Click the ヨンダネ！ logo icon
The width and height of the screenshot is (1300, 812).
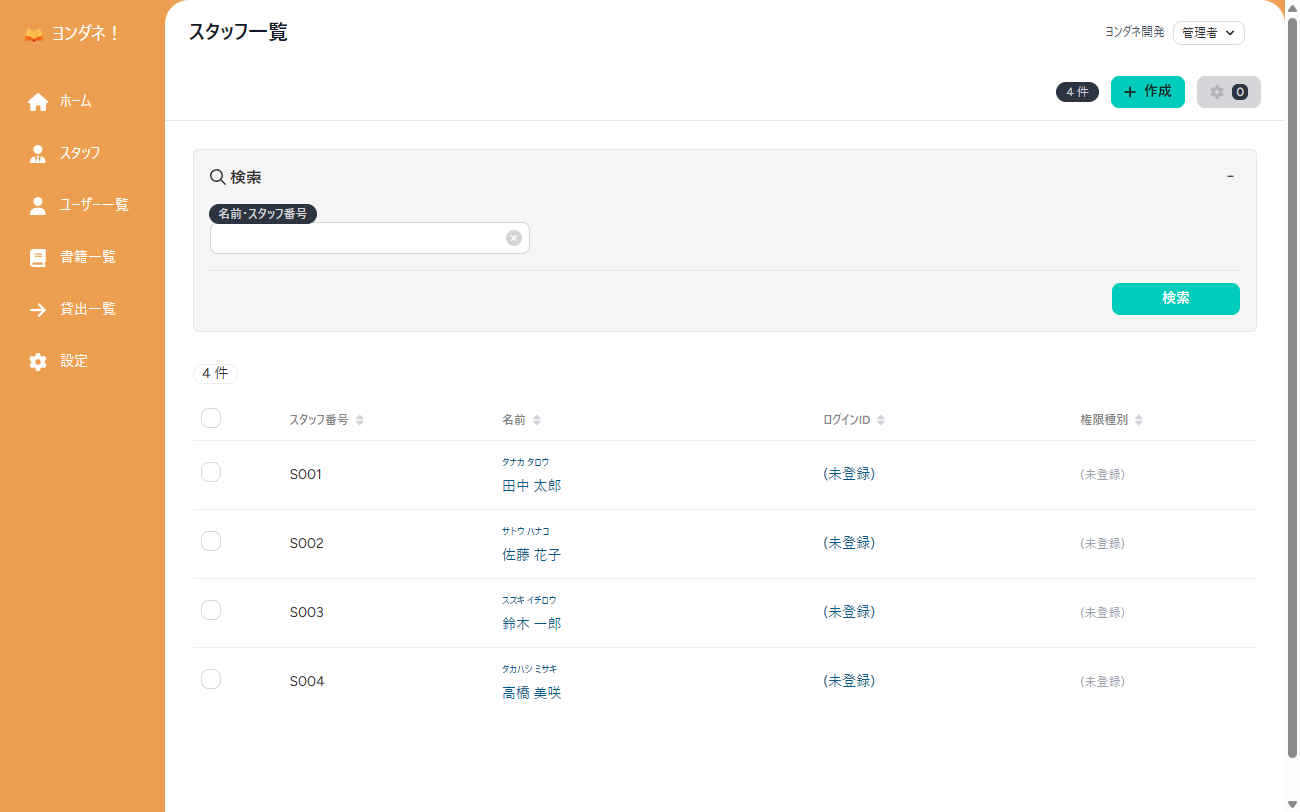click(x=34, y=34)
